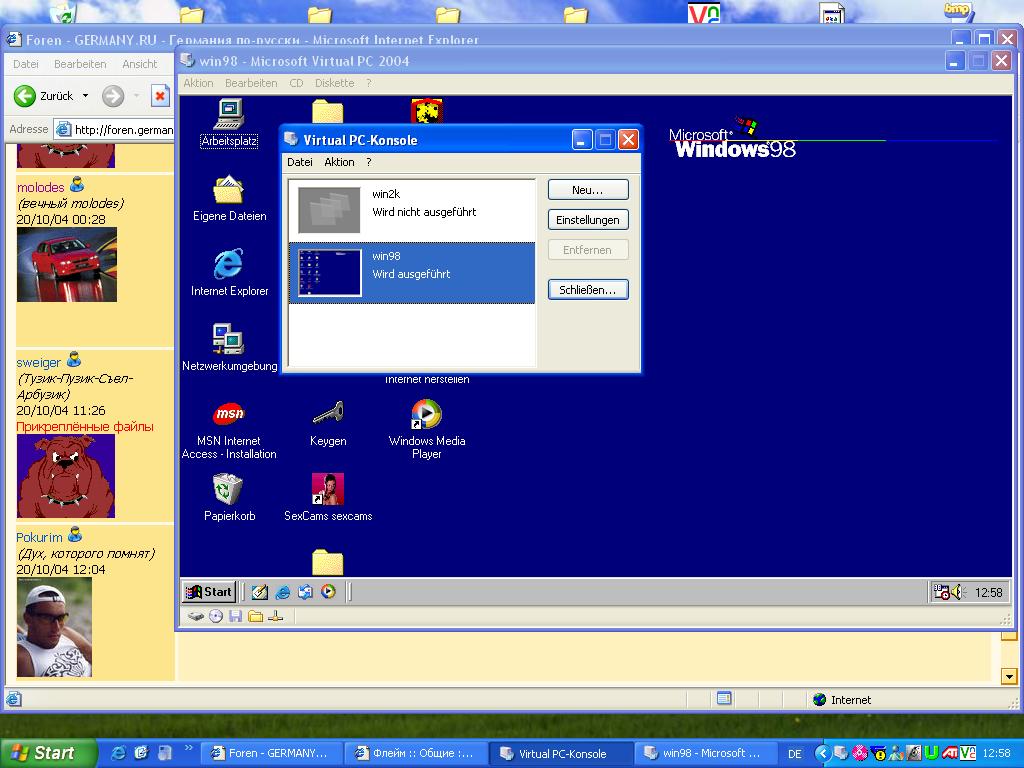Screen dimensions: 1024x768
Task: Open Netzwerkumgebung network icon
Action: pos(229,340)
